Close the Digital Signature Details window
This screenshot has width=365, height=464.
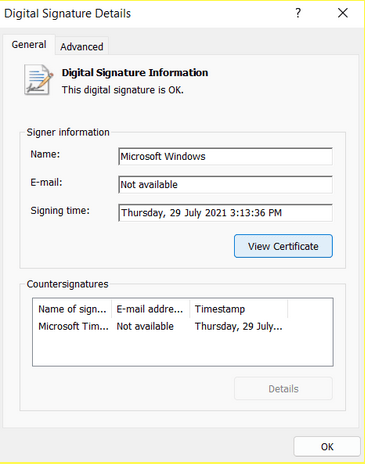(x=343, y=13)
